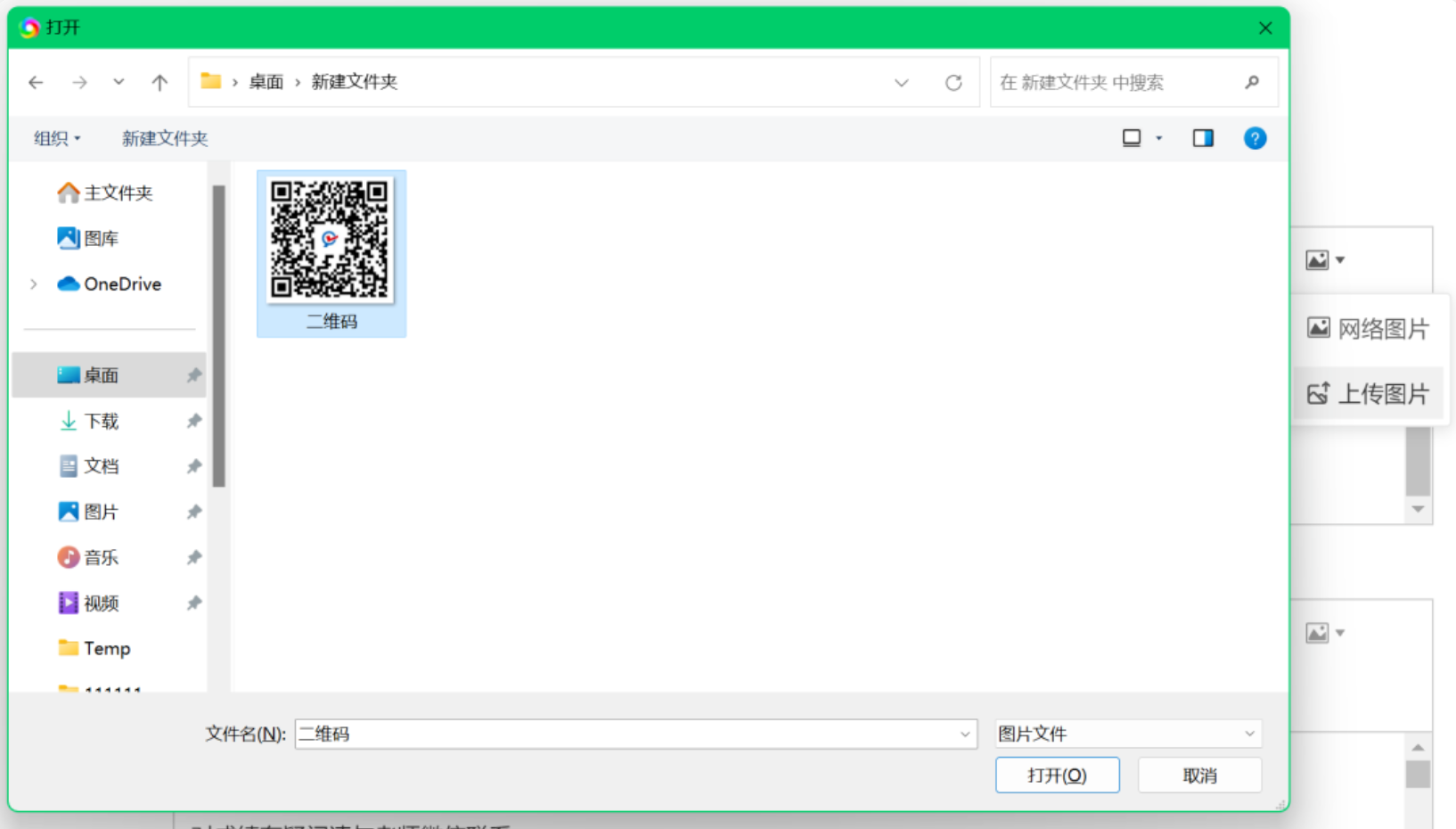Open the view options dropdown arrow
1456x829 pixels.
point(1159,138)
